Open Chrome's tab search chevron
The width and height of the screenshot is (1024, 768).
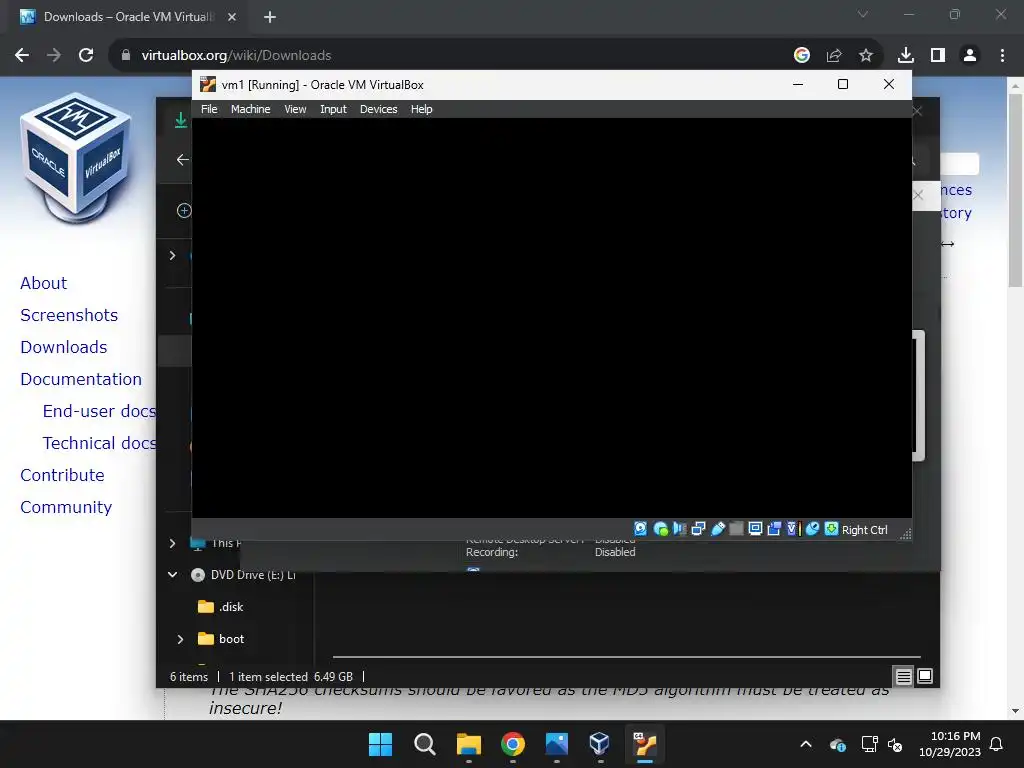click(x=863, y=14)
